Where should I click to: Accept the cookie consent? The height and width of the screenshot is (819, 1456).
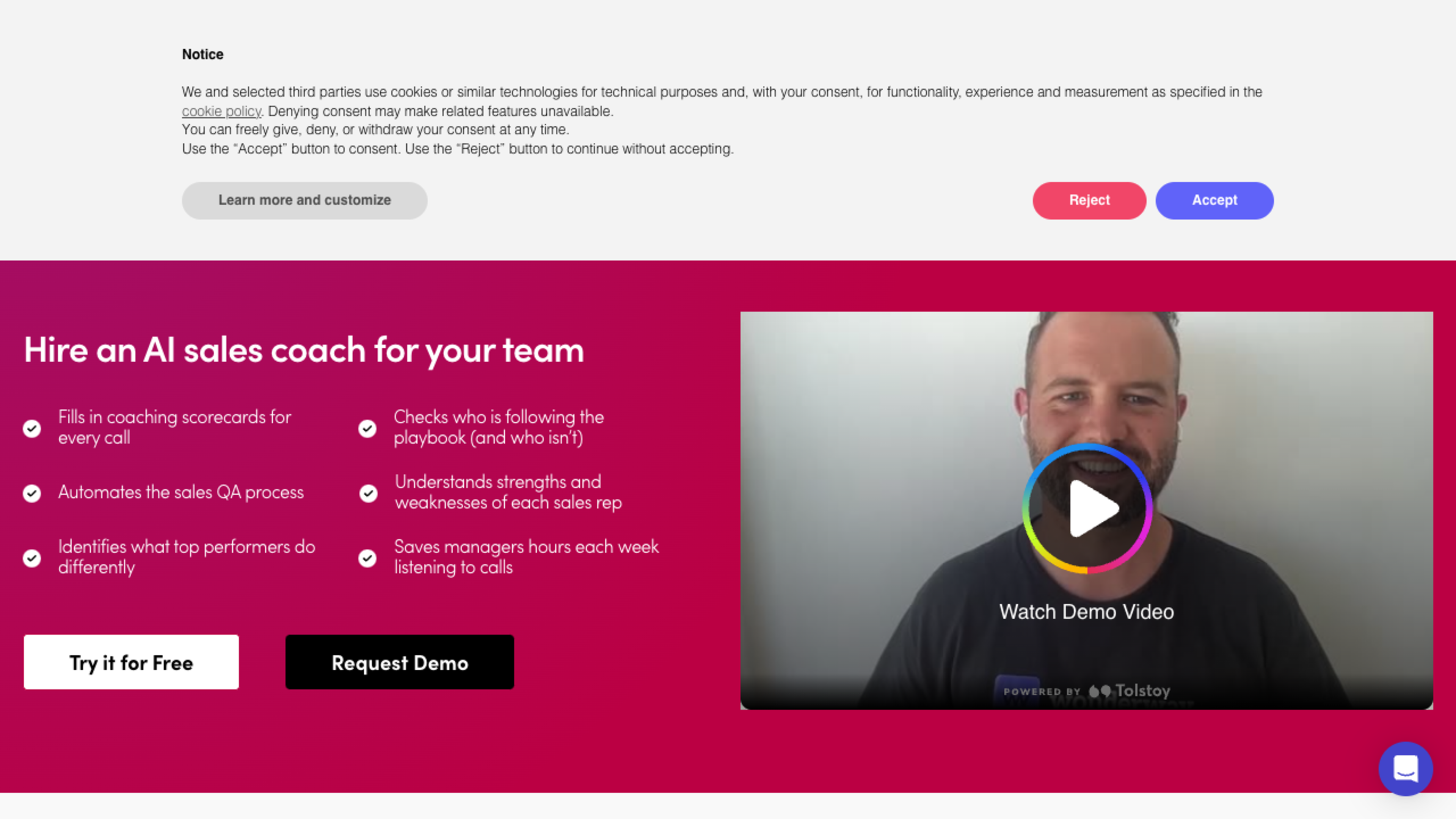[x=1214, y=200]
